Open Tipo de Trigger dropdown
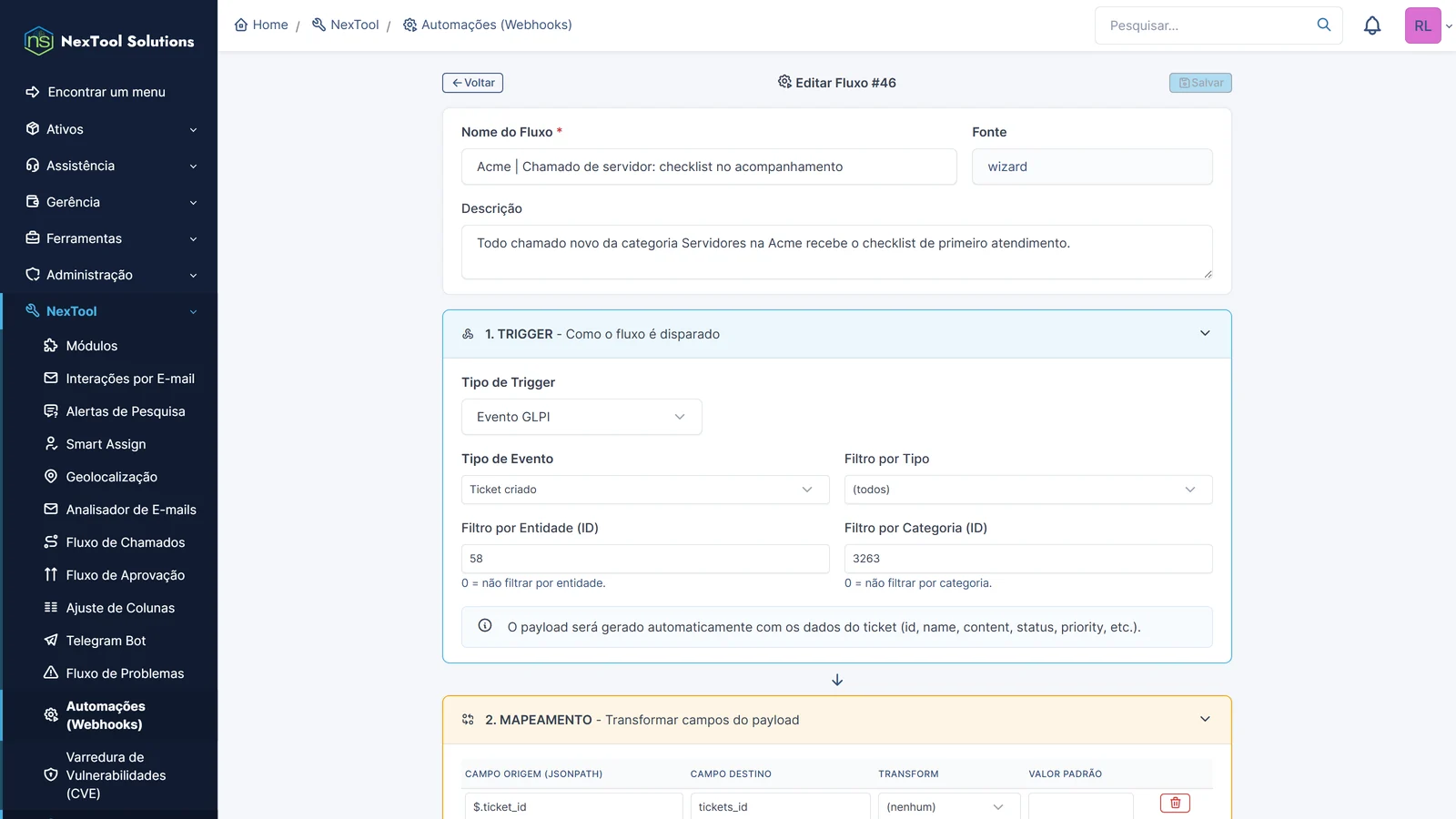The height and width of the screenshot is (819, 1456). (581, 417)
